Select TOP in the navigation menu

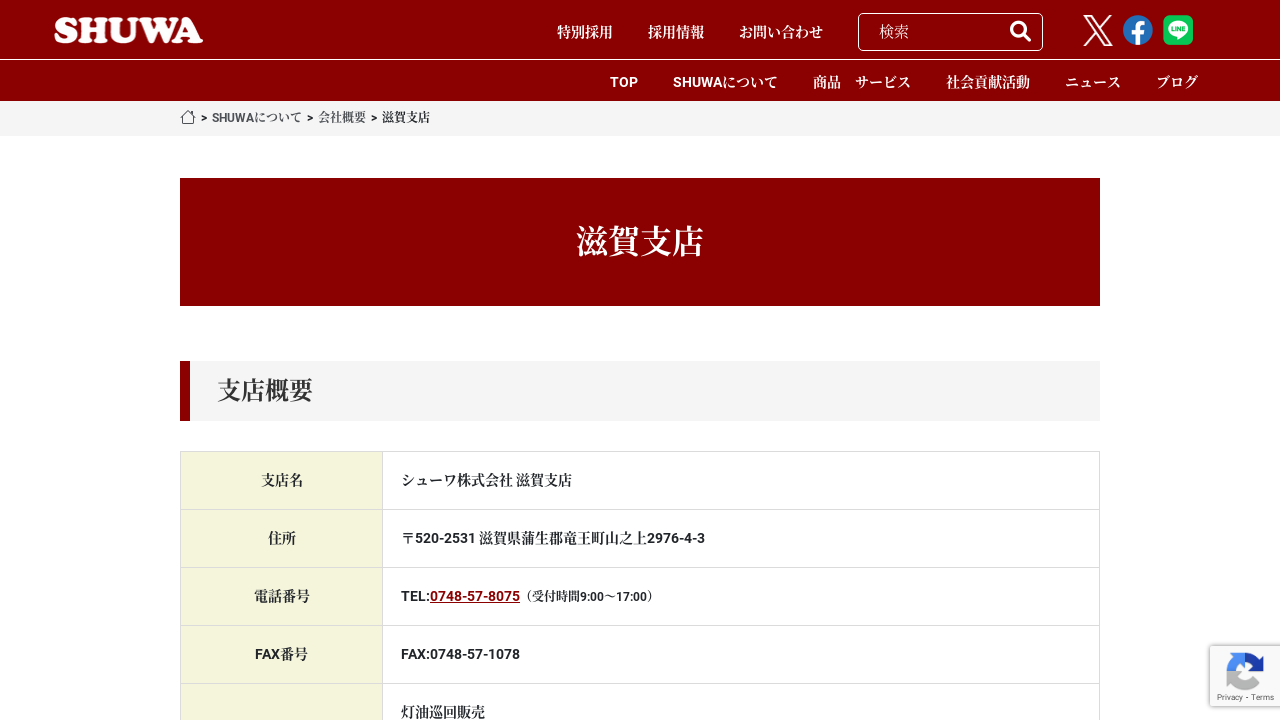(x=624, y=82)
